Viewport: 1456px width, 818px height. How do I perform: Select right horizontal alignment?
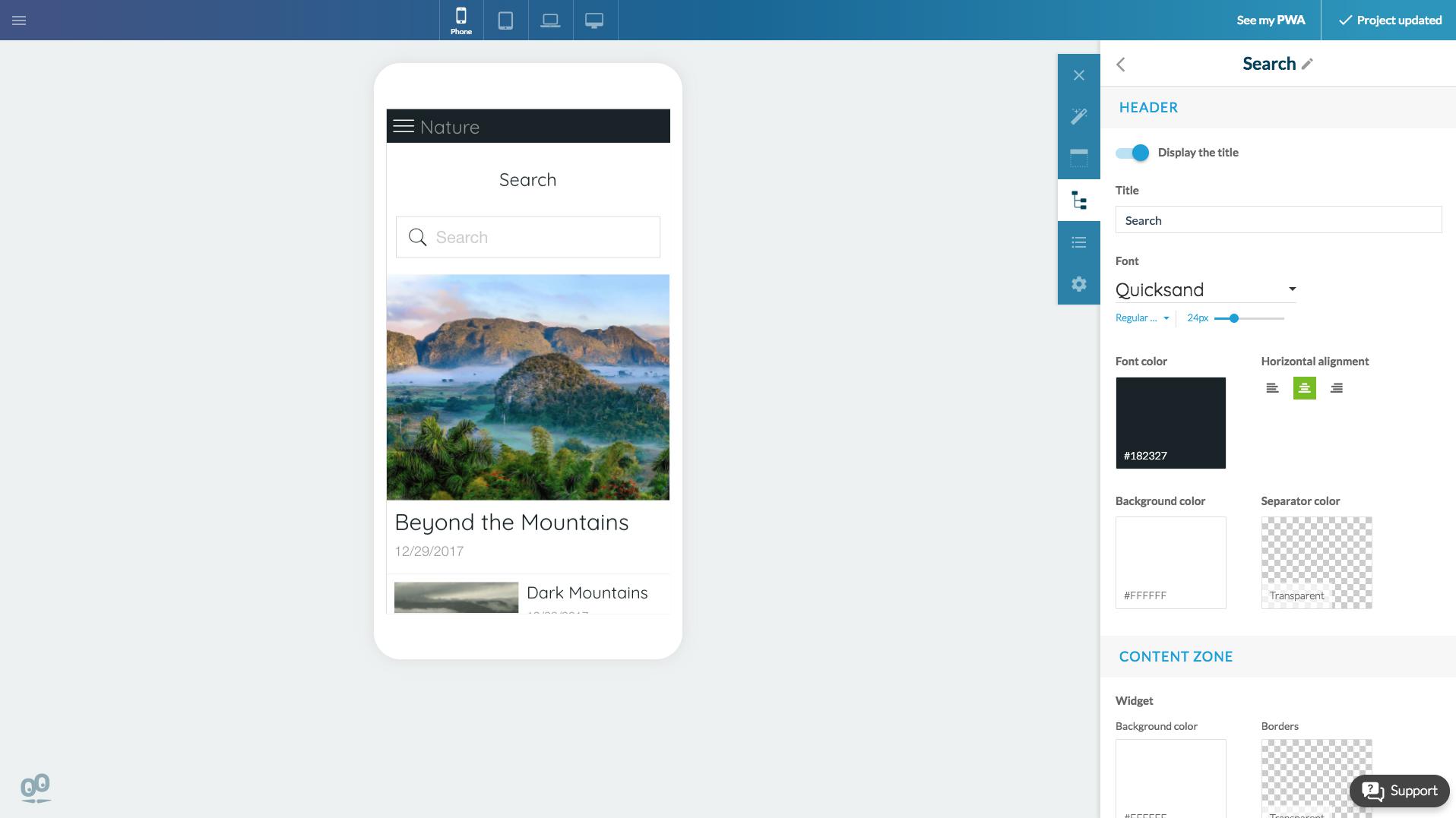[x=1336, y=388]
